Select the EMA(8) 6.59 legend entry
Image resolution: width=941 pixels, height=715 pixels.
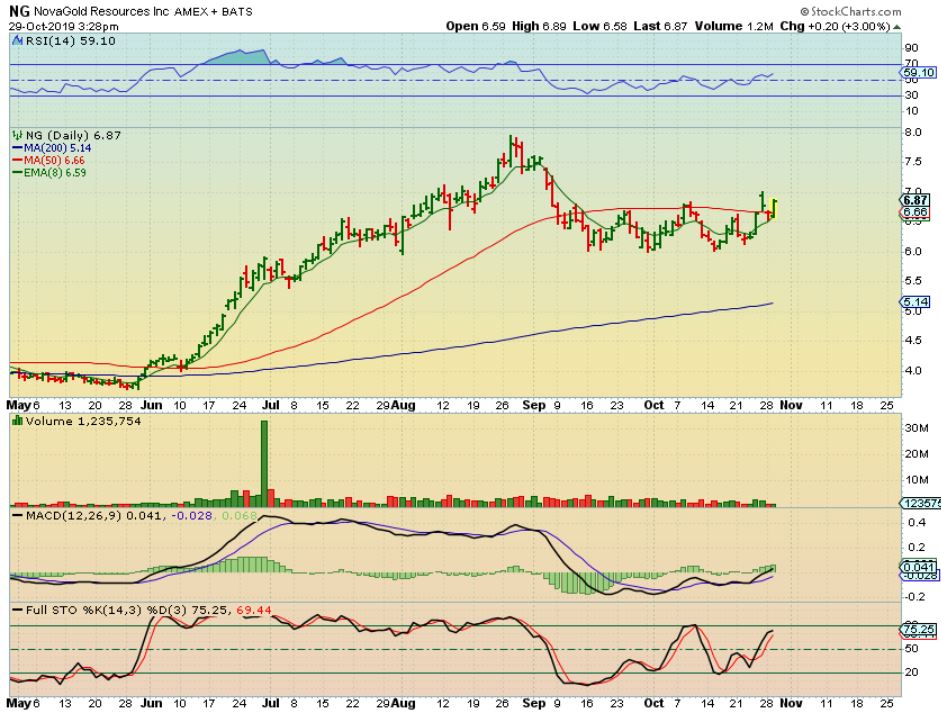click(x=49, y=172)
